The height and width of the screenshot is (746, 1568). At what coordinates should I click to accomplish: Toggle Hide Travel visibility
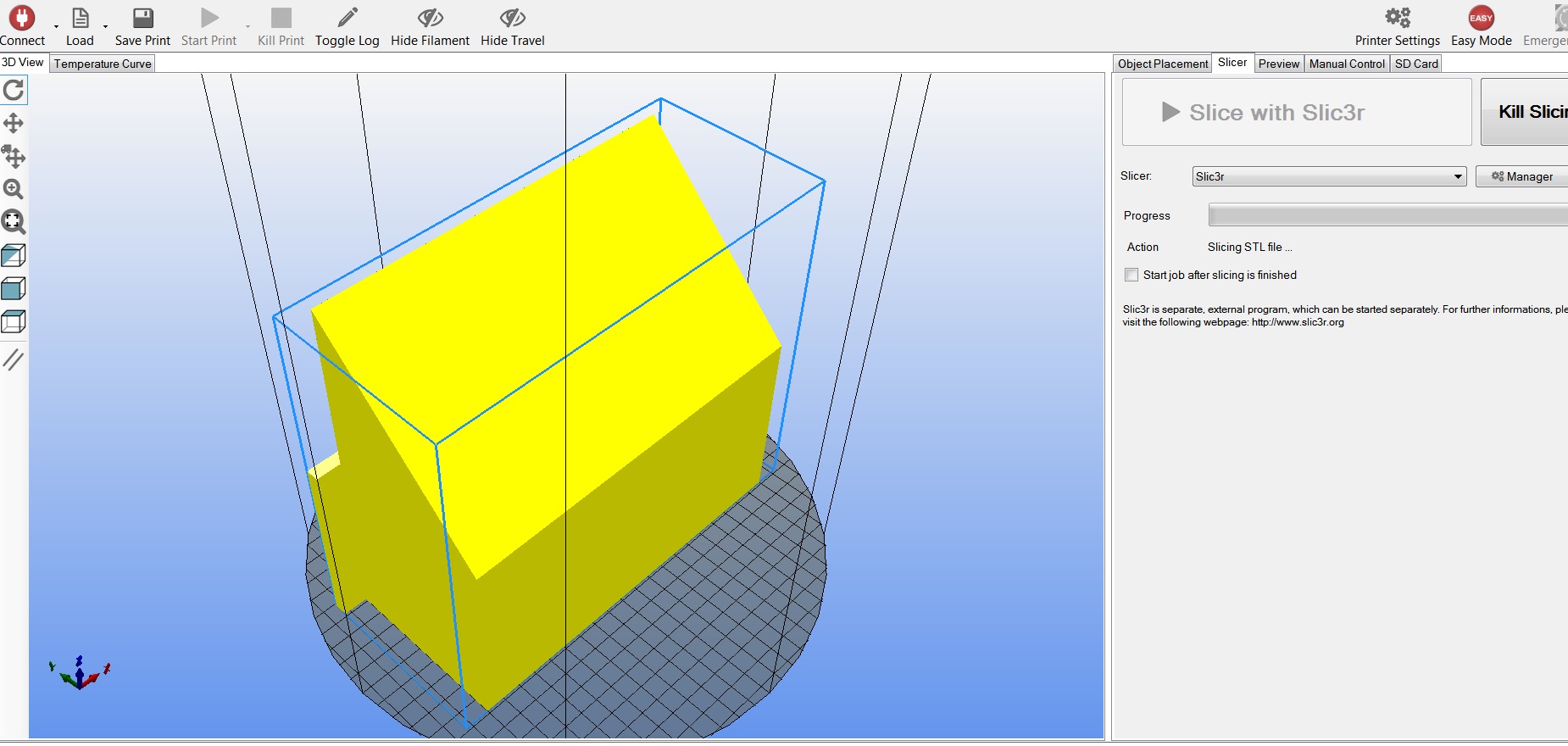[512, 18]
